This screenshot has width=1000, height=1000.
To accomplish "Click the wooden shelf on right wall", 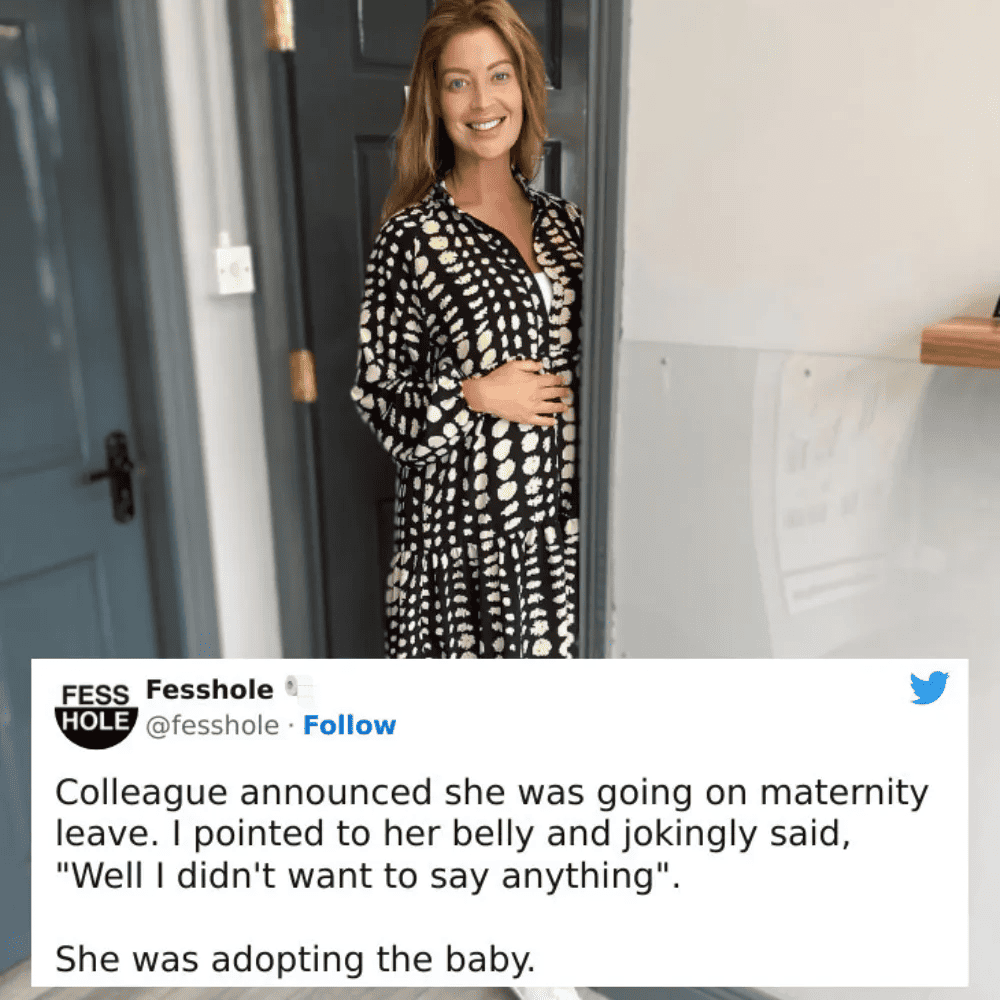I will click(961, 343).
